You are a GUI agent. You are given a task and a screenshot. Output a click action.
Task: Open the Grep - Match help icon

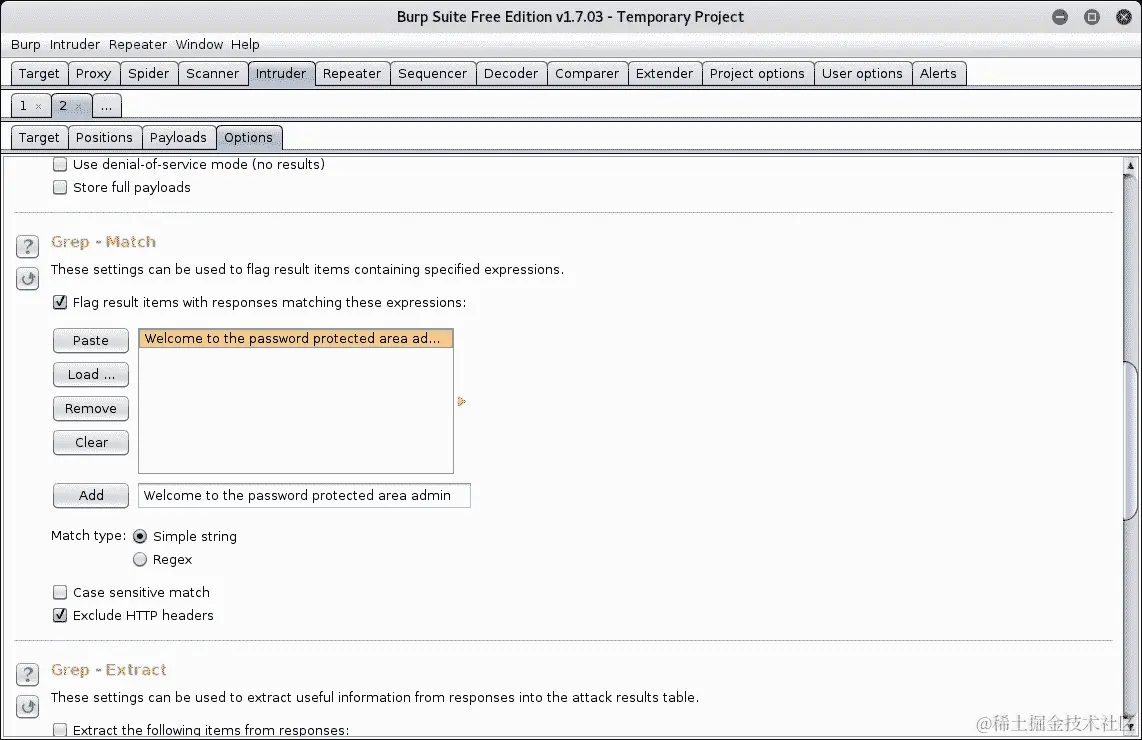pos(27,246)
